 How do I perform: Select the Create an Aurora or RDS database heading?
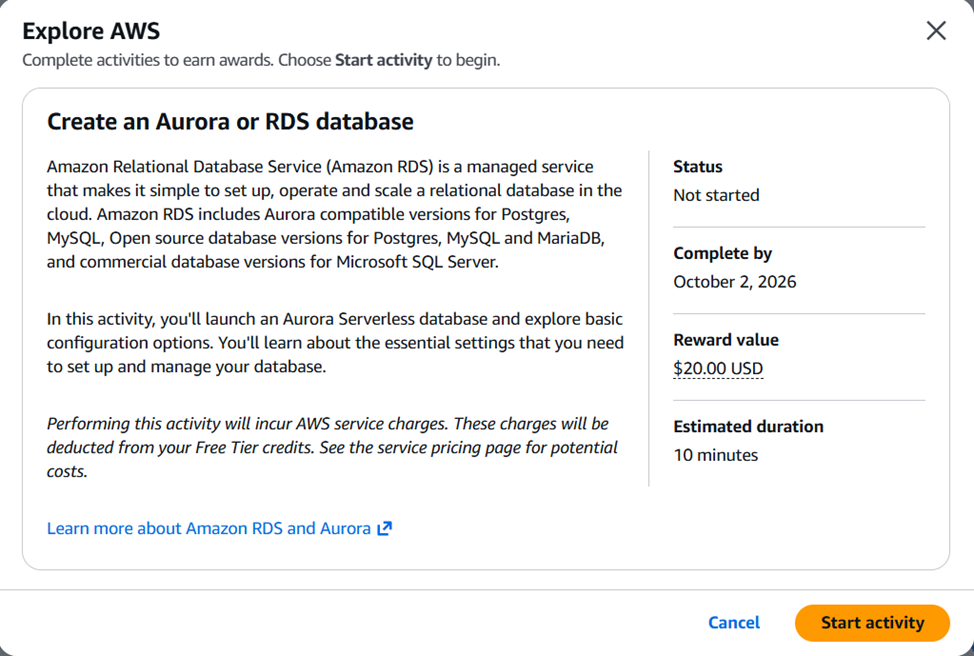point(230,121)
